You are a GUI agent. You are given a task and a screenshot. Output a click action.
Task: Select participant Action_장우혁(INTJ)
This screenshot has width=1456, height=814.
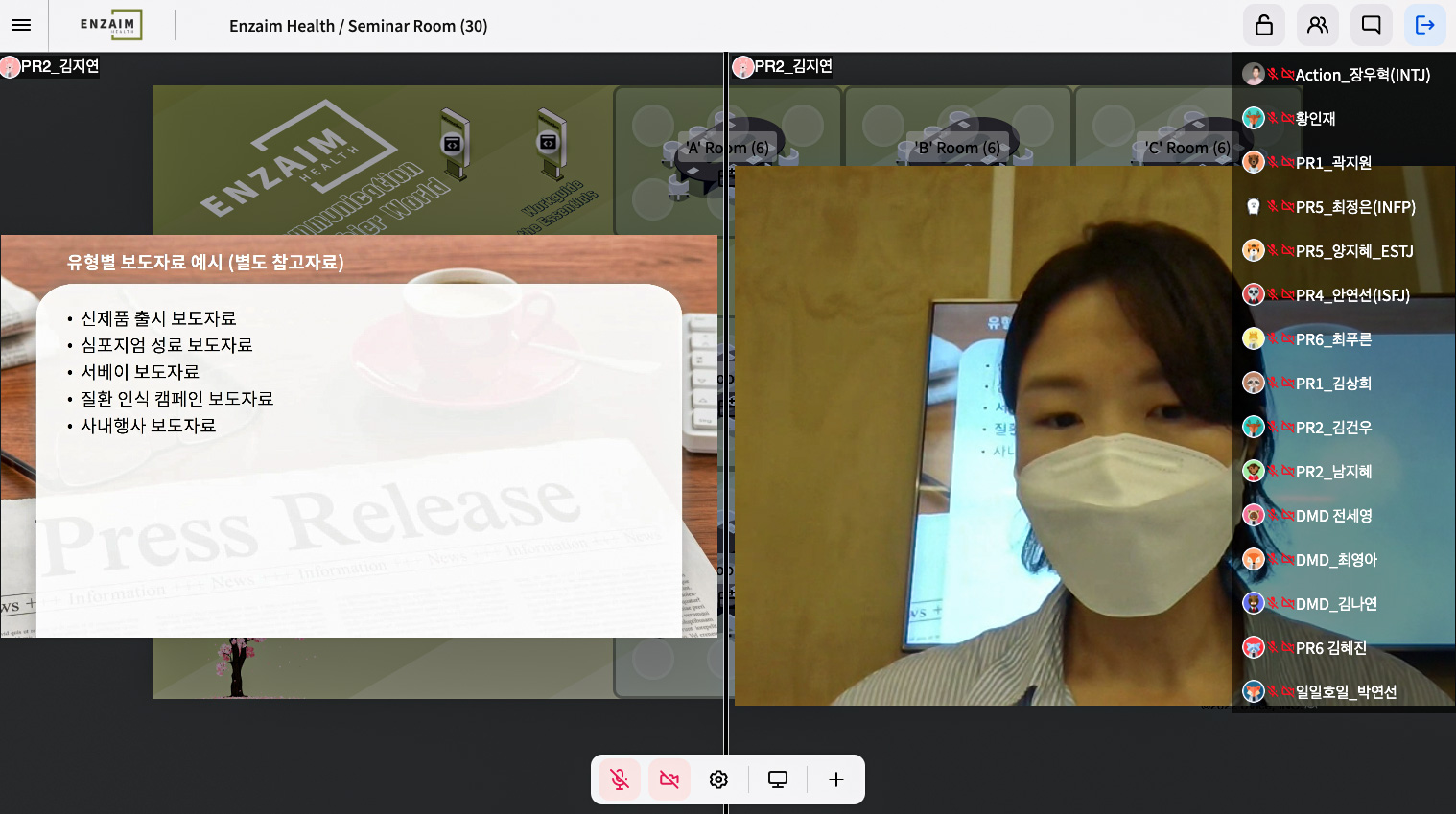tap(1362, 75)
